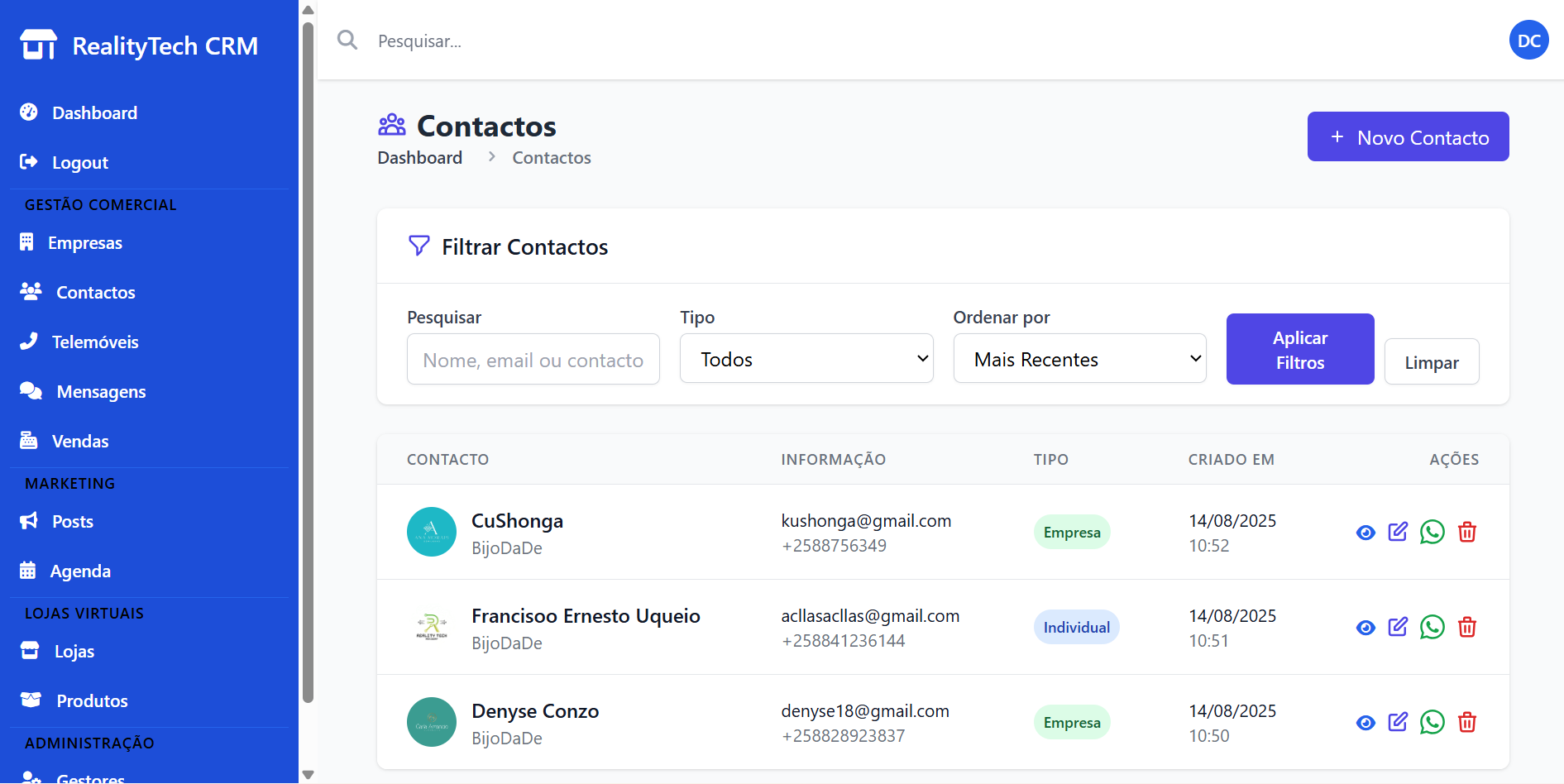
Task: Open WhatsApp chat for CuShonga
Action: point(1432,532)
